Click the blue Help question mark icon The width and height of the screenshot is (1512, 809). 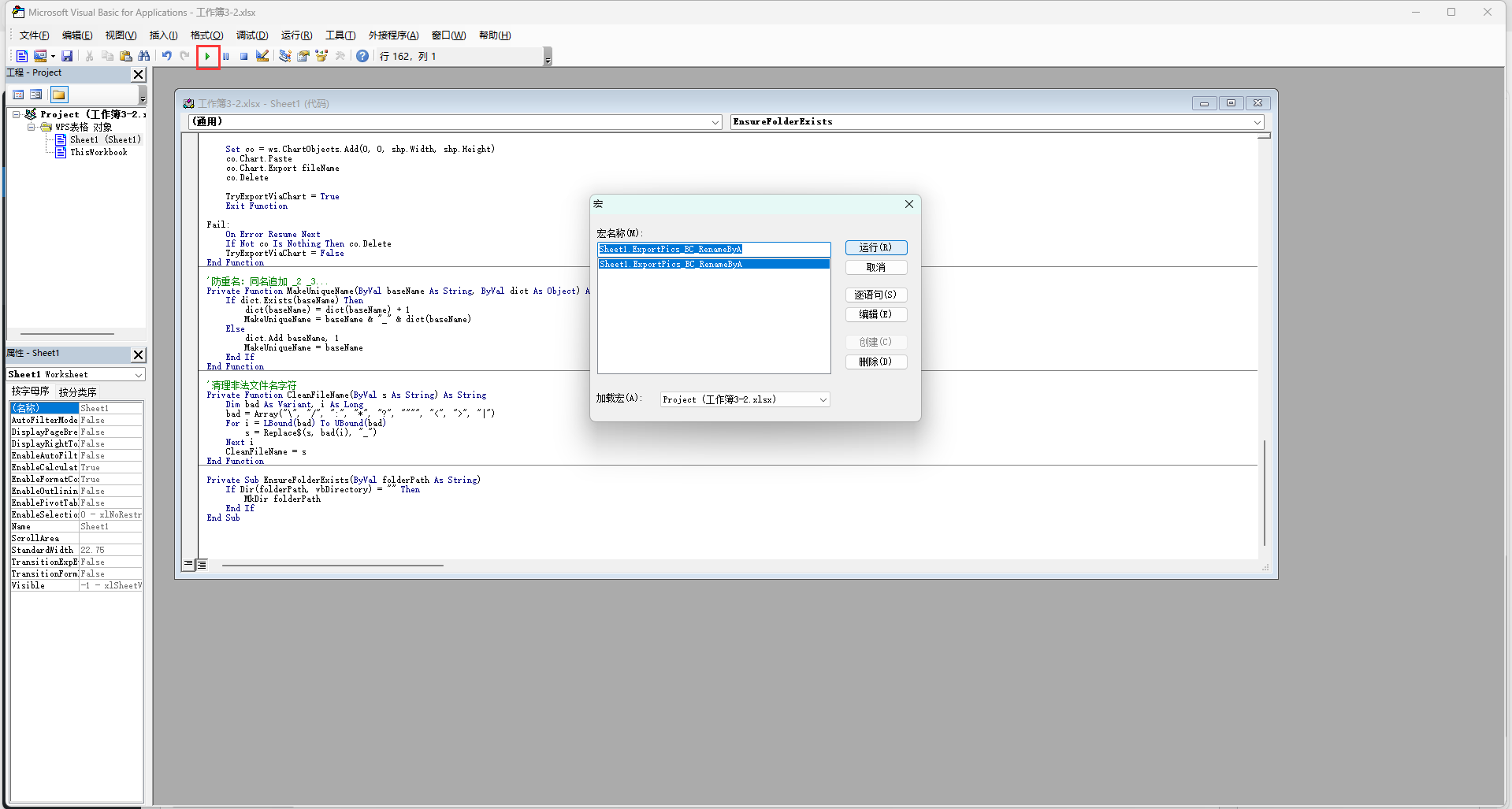click(x=362, y=56)
